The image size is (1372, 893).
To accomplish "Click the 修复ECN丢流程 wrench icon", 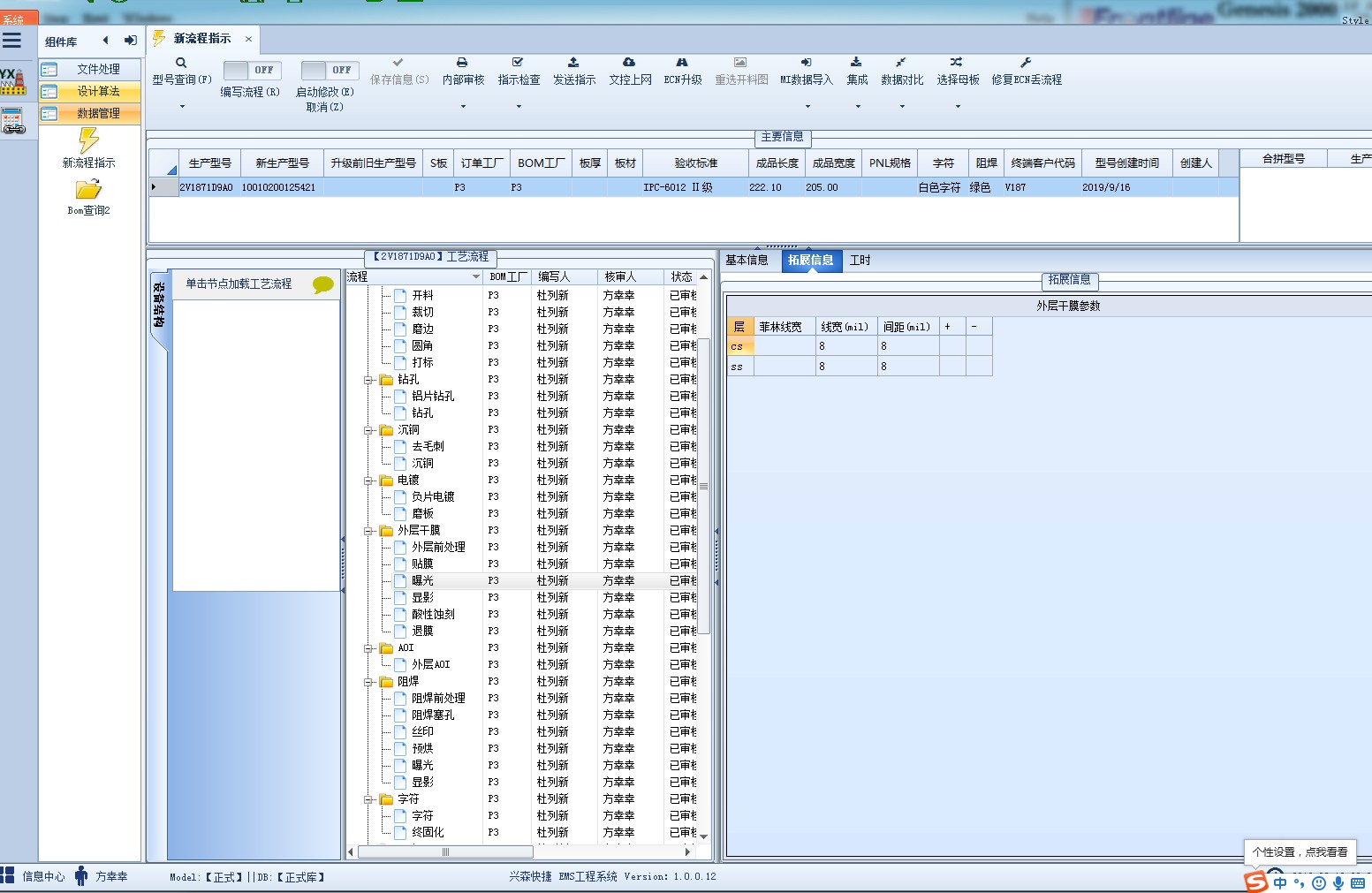I will point(1026,63).
